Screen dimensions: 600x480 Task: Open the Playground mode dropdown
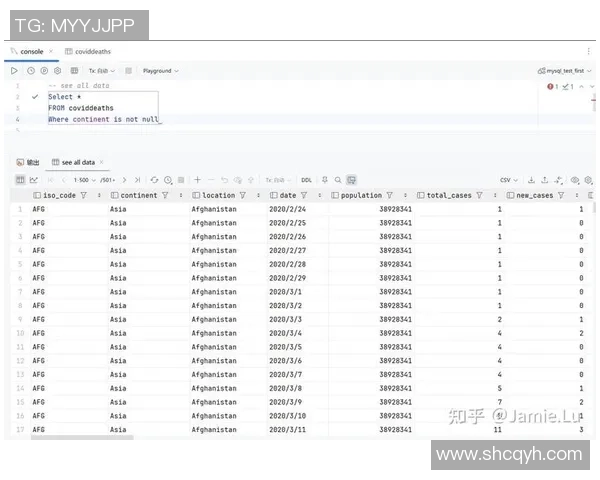coord(160,71)
